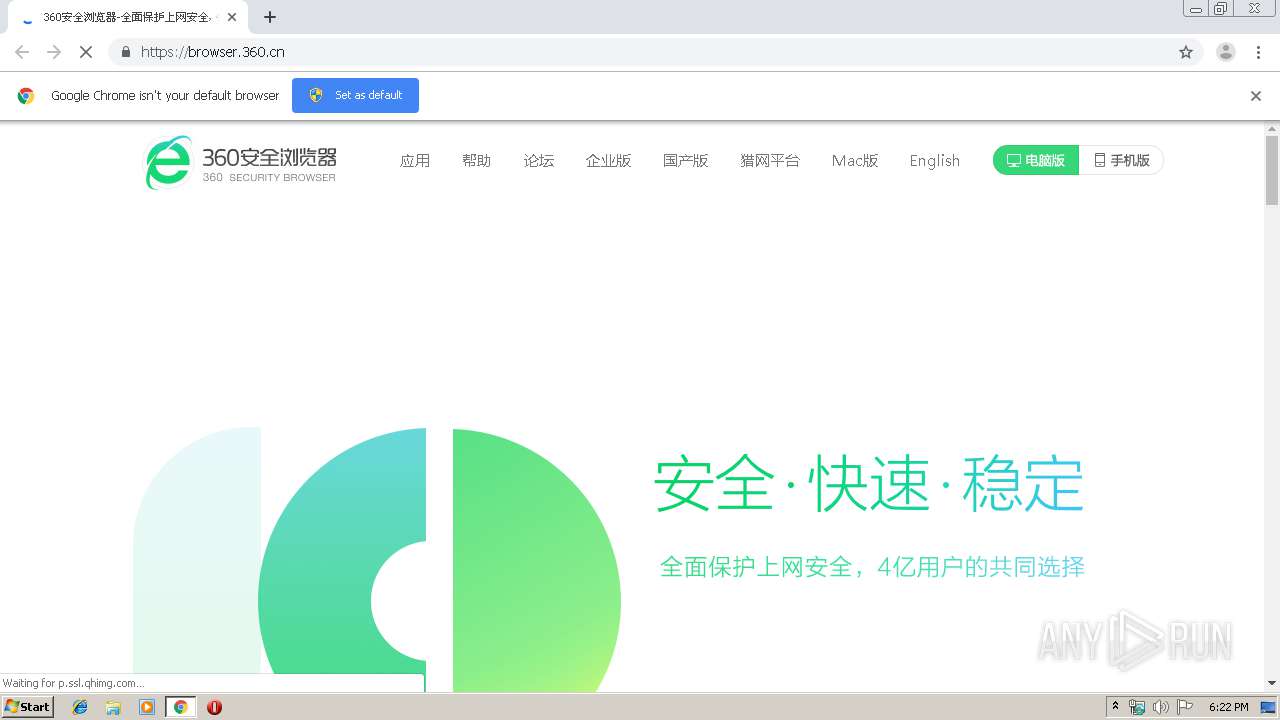This screenshot has width=1280, height=720.
Task: Click the red Opera taskbar icon
Action: [x=214, y=707]
